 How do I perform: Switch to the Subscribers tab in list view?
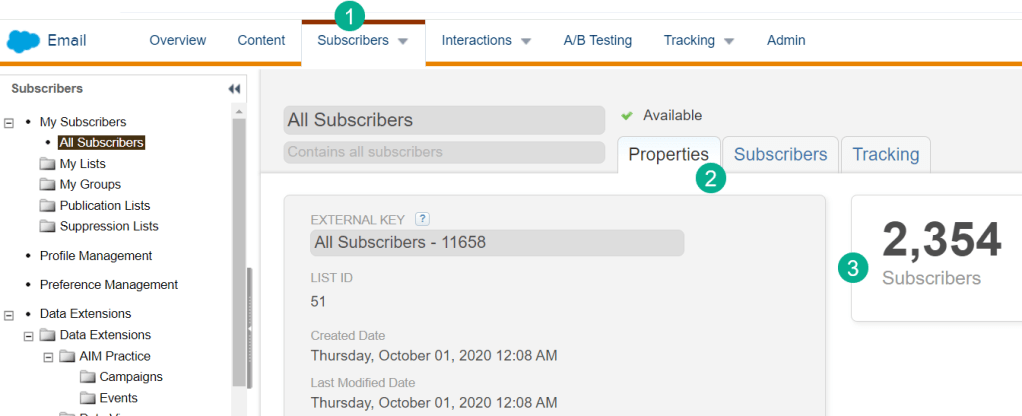pos(780,154)
